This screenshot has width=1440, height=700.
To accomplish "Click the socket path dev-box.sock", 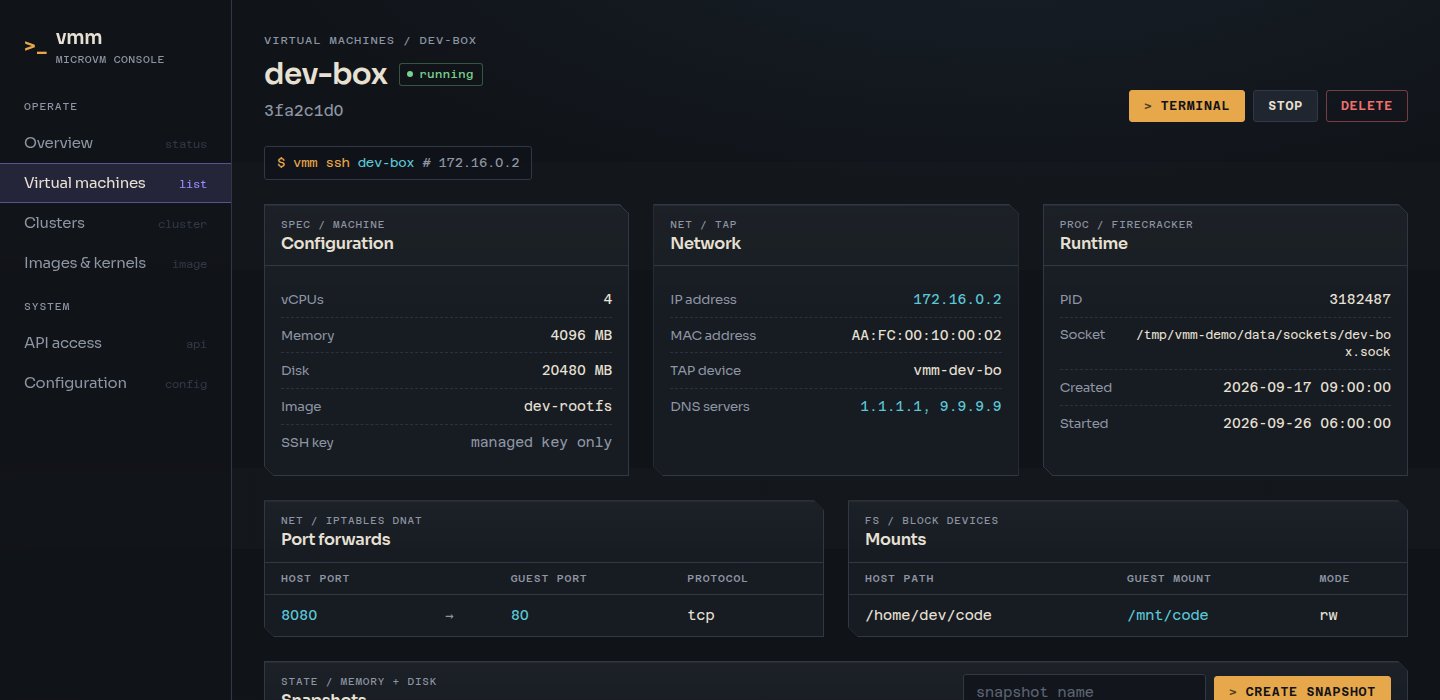I will (1264, 343).
